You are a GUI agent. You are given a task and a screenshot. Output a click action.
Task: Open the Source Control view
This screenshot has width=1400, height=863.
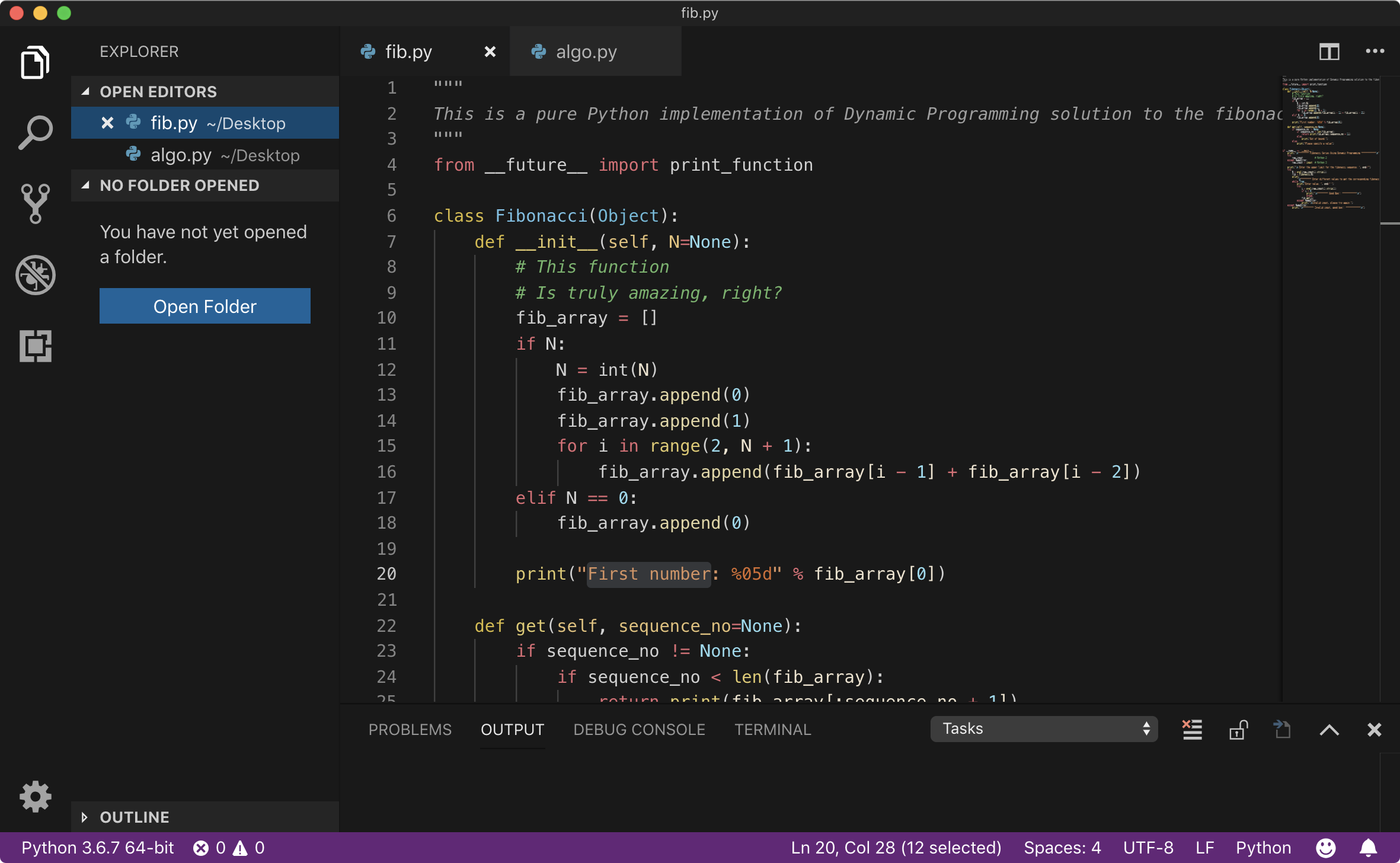click(x=35, y=203)
